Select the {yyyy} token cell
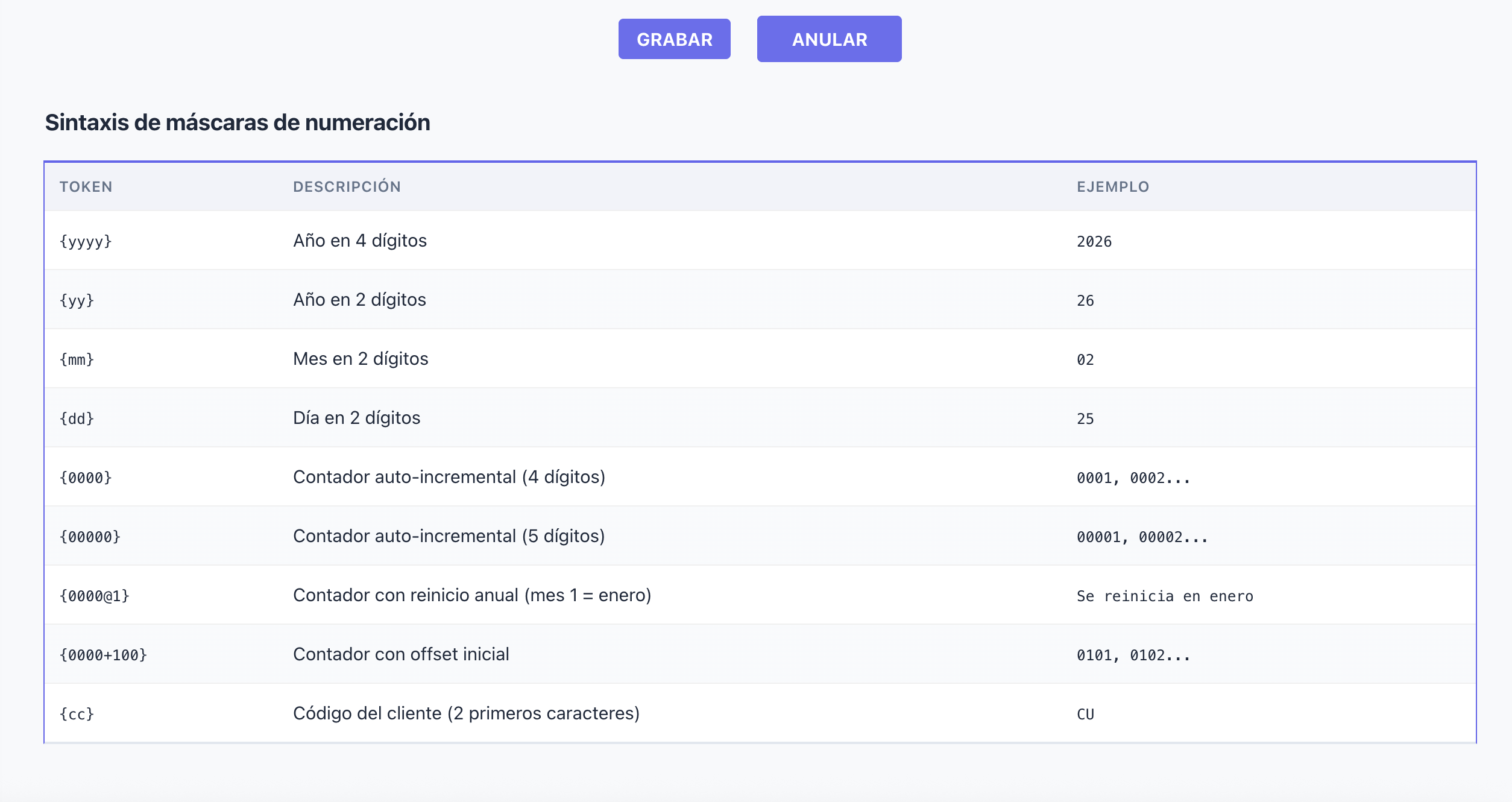The height and width of the screenshot is (802, 1512). coord(86,241)
